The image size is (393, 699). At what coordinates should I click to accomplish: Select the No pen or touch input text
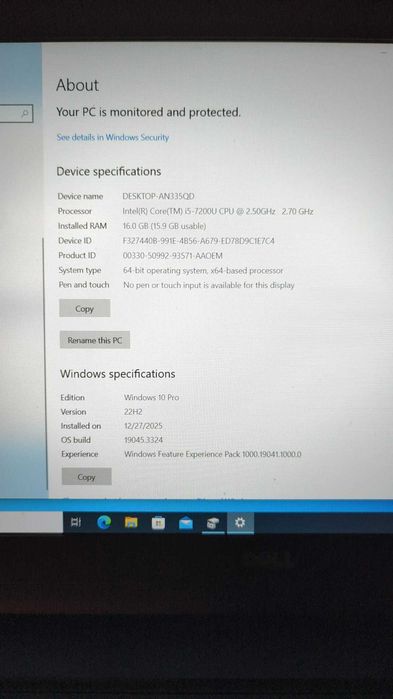pyautogui.click(x=209, y=285)
